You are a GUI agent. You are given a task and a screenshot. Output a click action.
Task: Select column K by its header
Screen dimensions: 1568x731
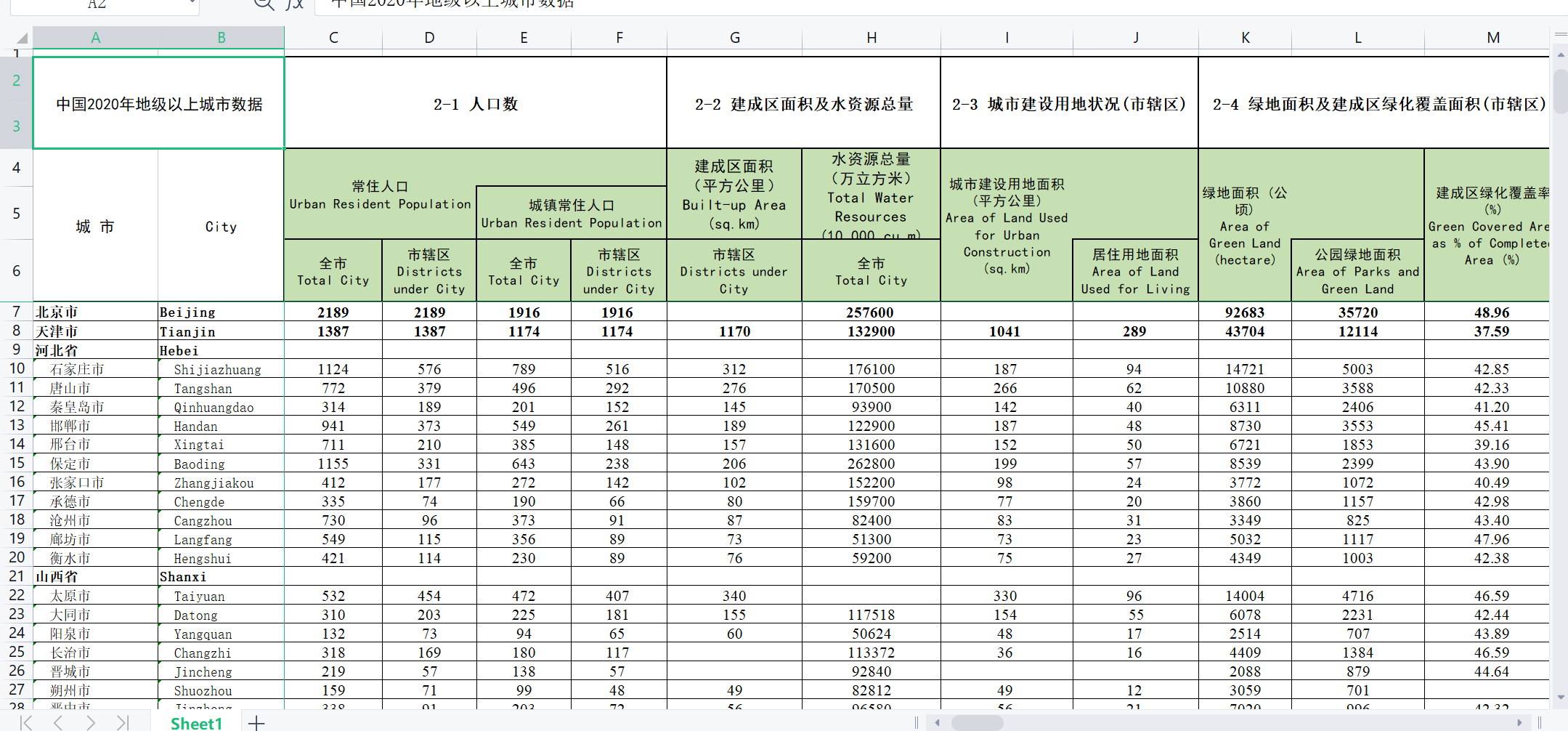(x=1245, y=38)
